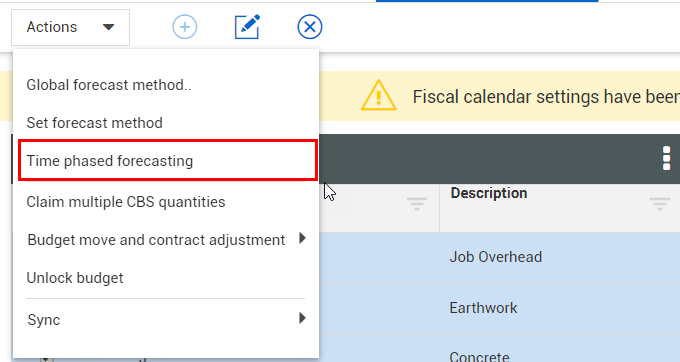This screenshot has width=680, height=362.
Task: Select Global forecast method.. menu entry
Action: (109, 85)
